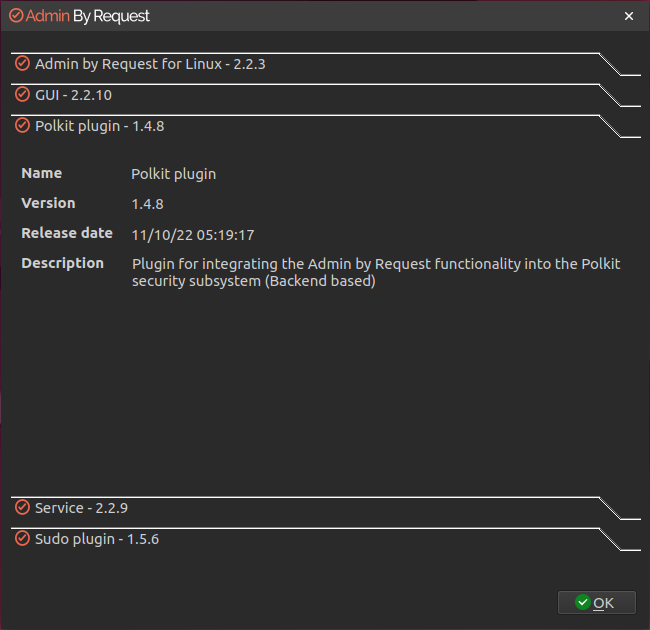Confirm dialog with the OK button
This screenshot has width=650, height=630.
click(x=597, y=603)
